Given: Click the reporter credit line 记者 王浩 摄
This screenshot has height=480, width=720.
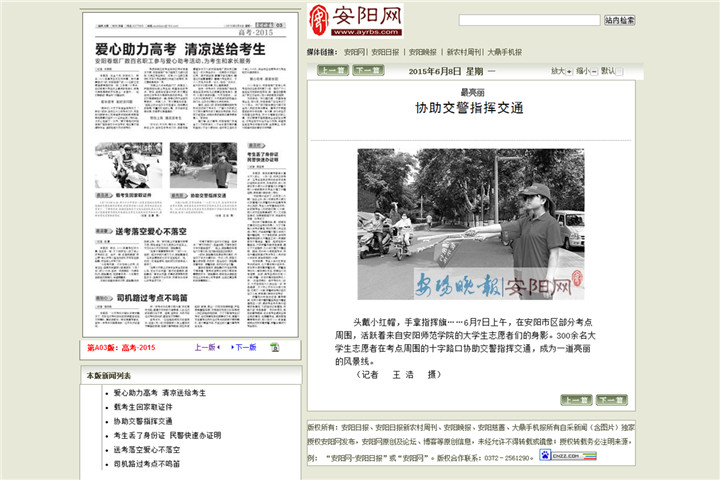Looking at the screenshot, I should [x=399, y=375].
